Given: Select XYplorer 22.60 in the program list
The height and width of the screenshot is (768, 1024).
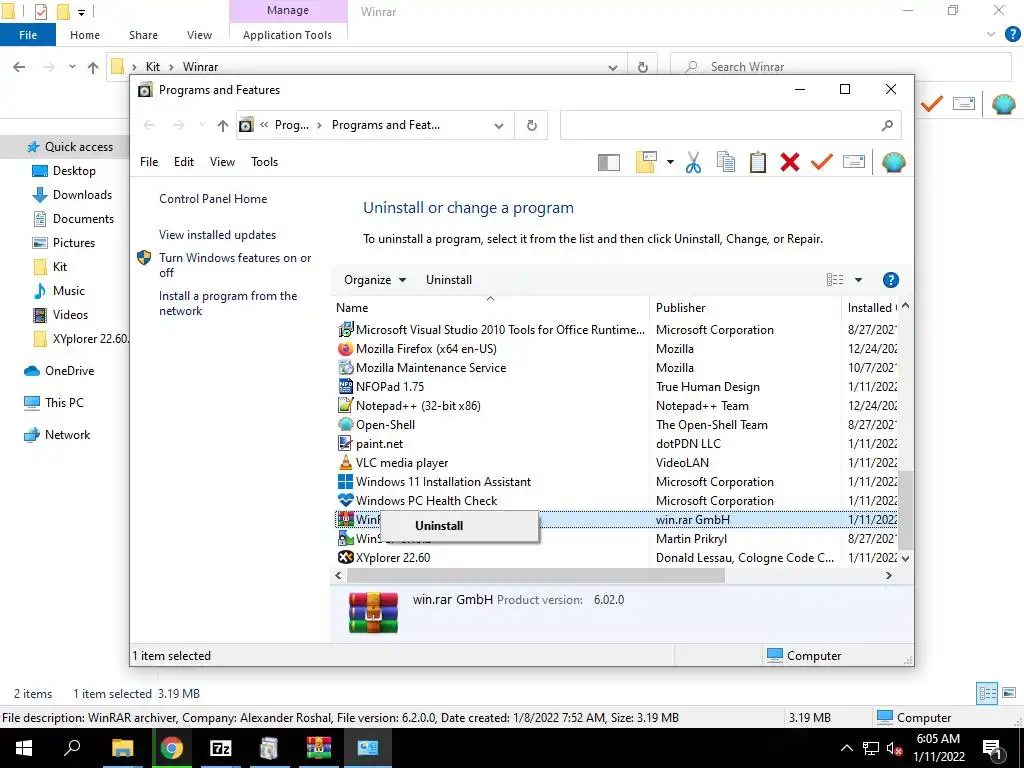Looking at the screenshot, I should [392, 558].
